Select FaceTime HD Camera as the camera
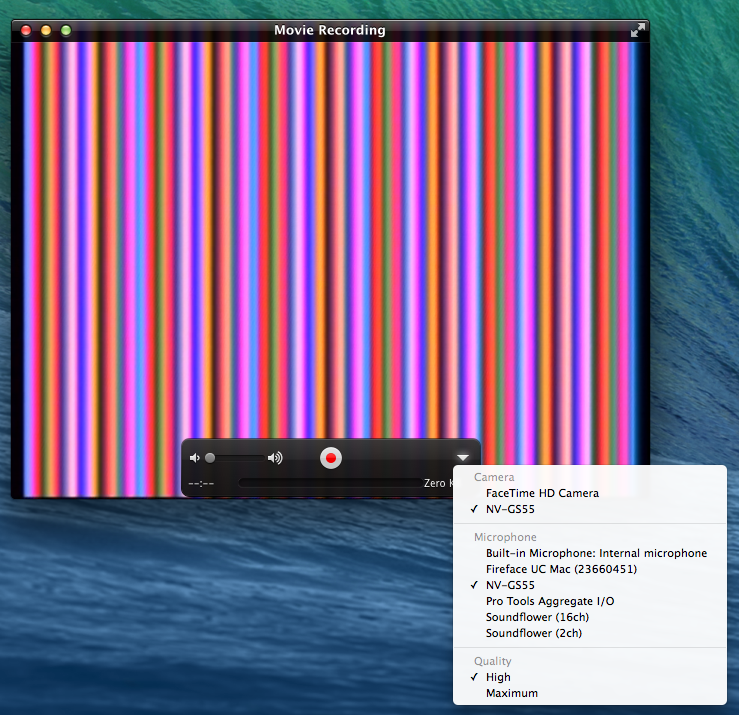 pyautogui.click(x=542, y=493)
